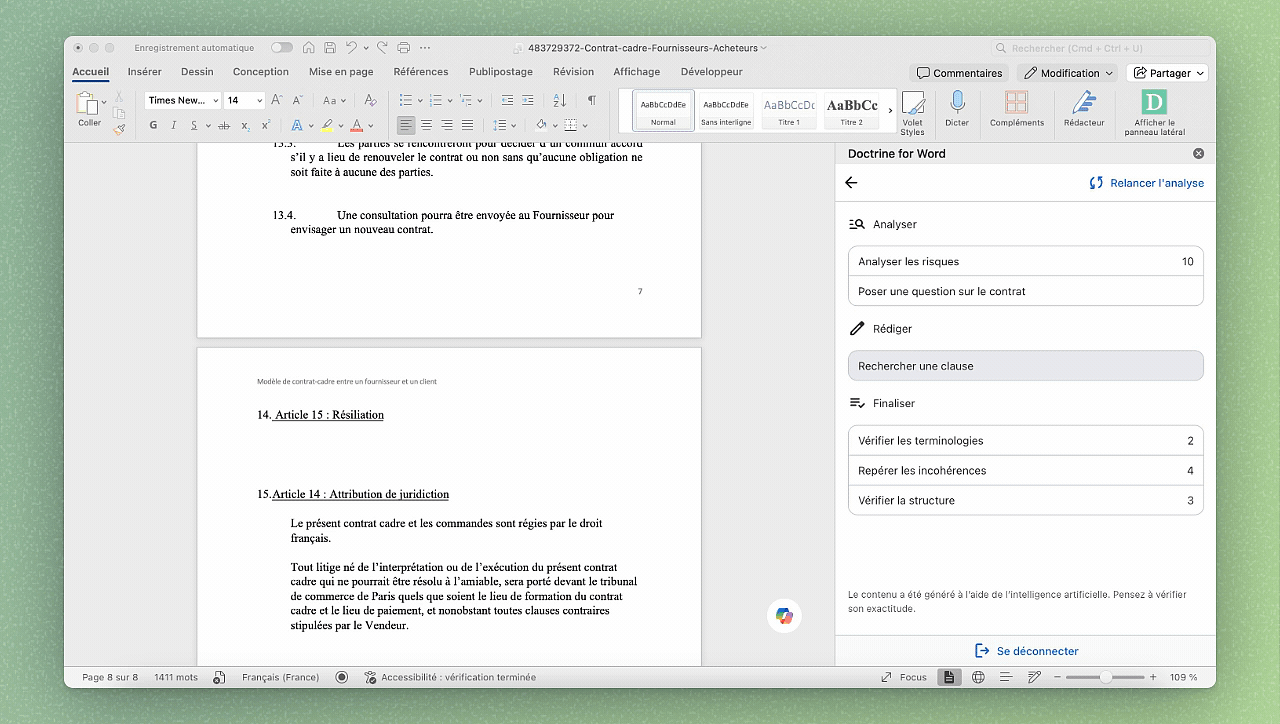The width and height of the screenshot is (1280, 724).
Task: Enable center paragraph alignment
Action: [426, 124]
